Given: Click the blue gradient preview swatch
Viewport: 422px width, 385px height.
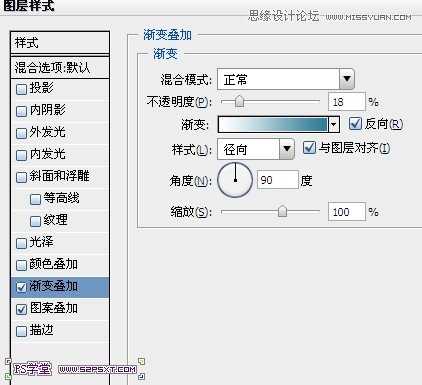Looking at the screenshot, I should [x=273, y=124].
